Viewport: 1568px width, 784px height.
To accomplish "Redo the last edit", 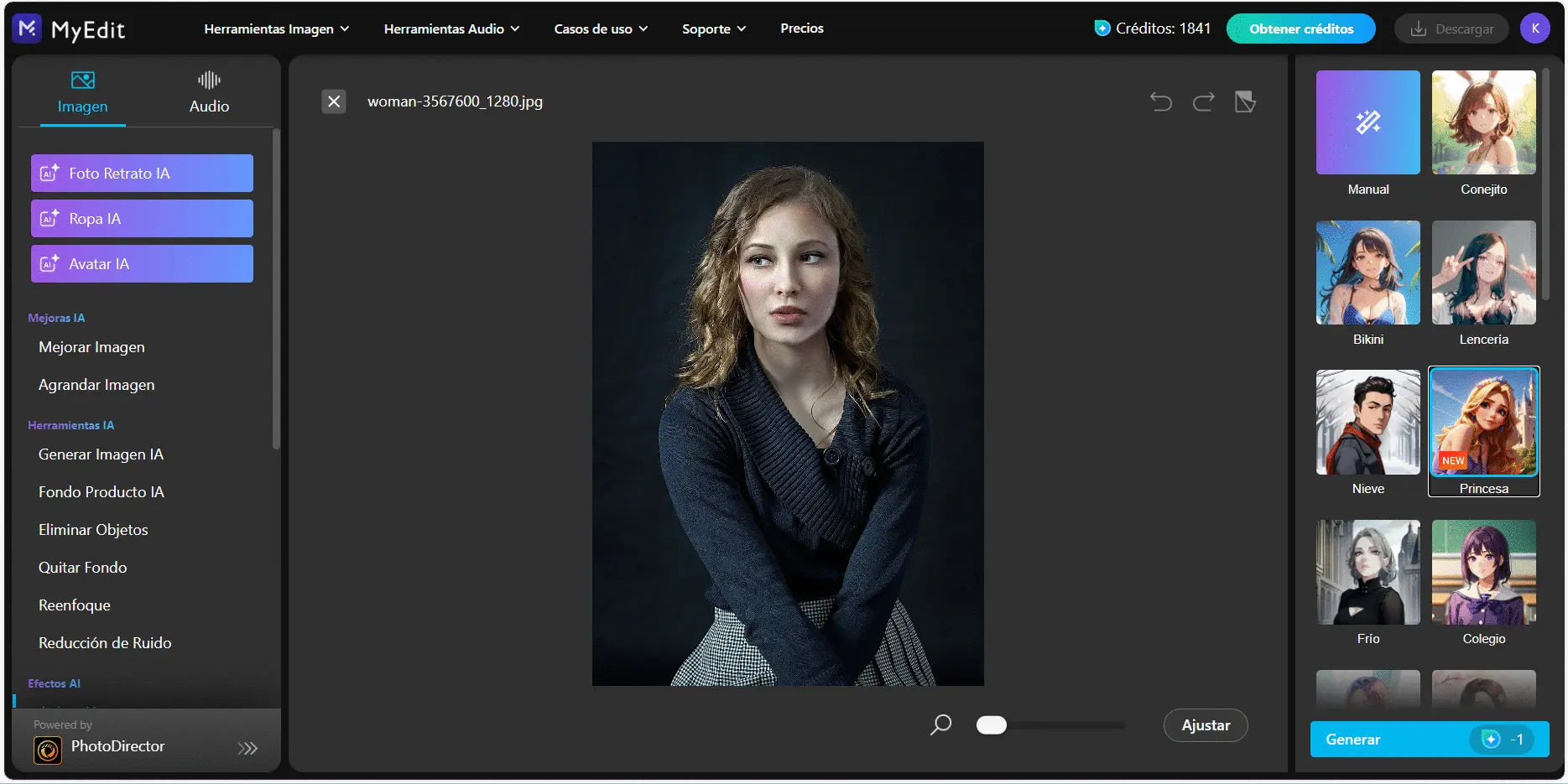I will pos(1204,102).
